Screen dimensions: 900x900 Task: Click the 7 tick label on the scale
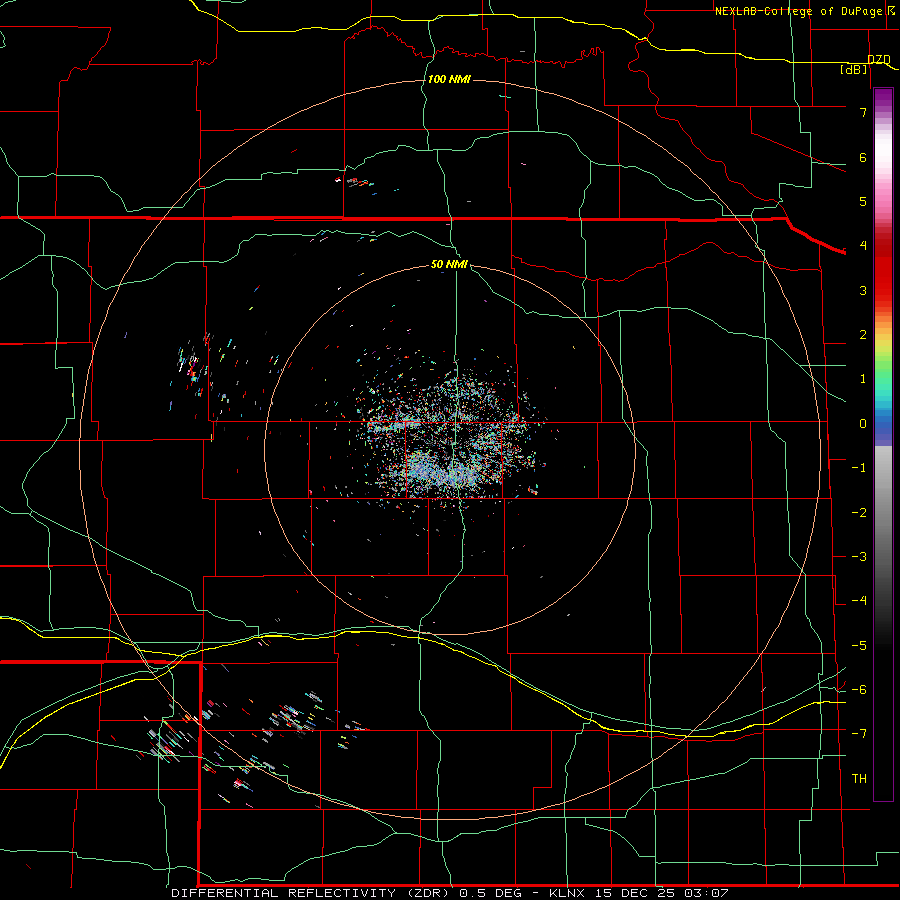(863, 112)
